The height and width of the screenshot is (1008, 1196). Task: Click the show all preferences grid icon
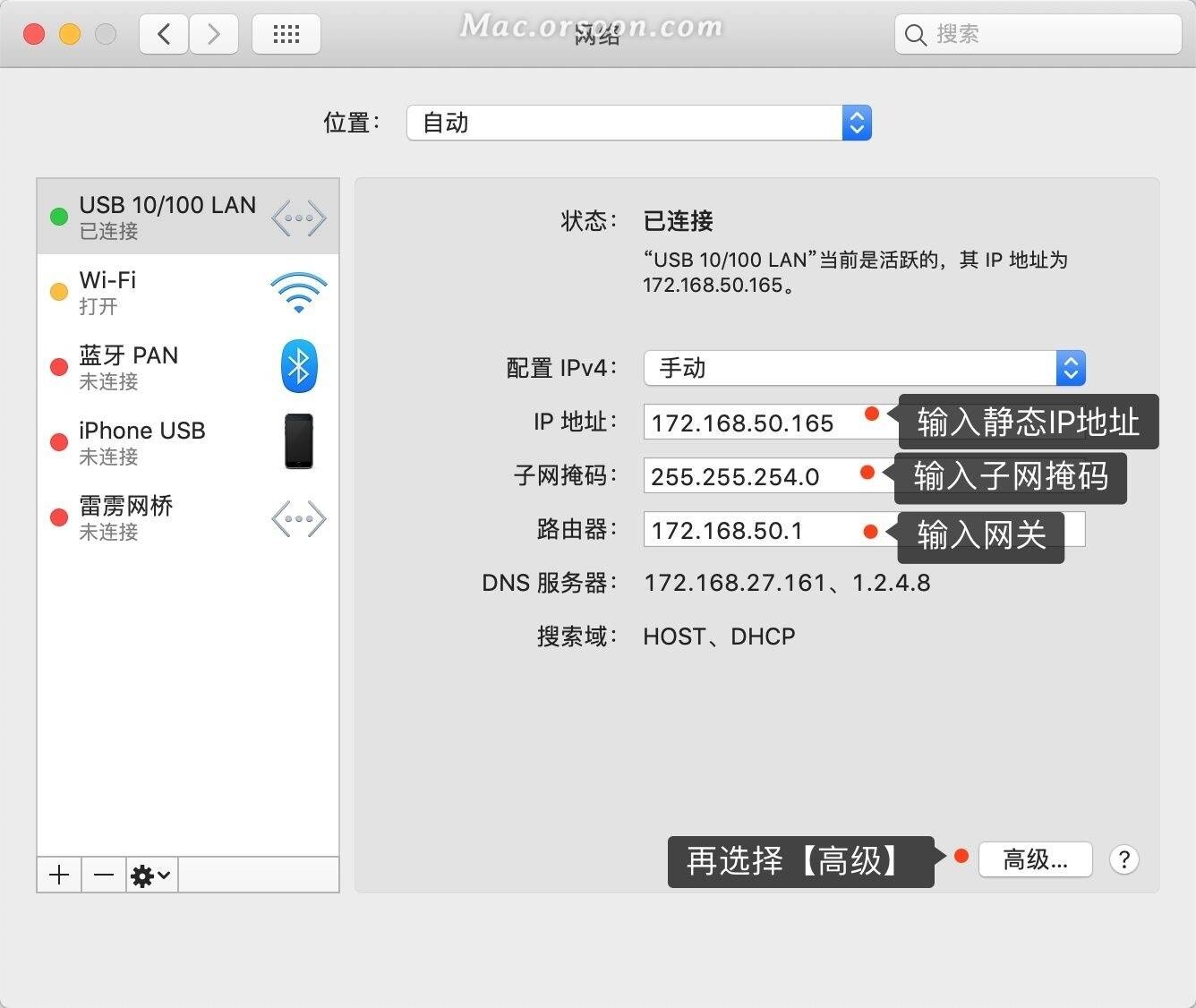click(286, 33)
